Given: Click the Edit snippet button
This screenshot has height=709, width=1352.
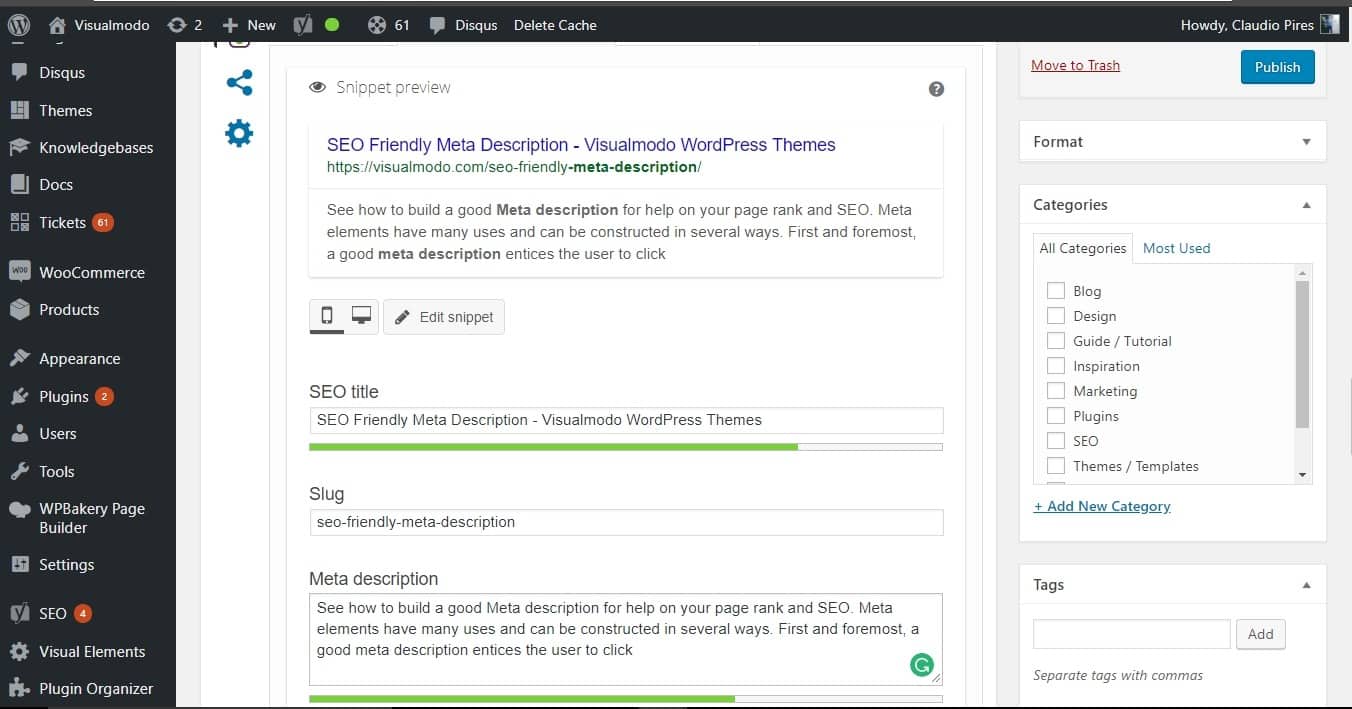Looking at the screenshot, I should pyautogui.click(x=444, y=317).
